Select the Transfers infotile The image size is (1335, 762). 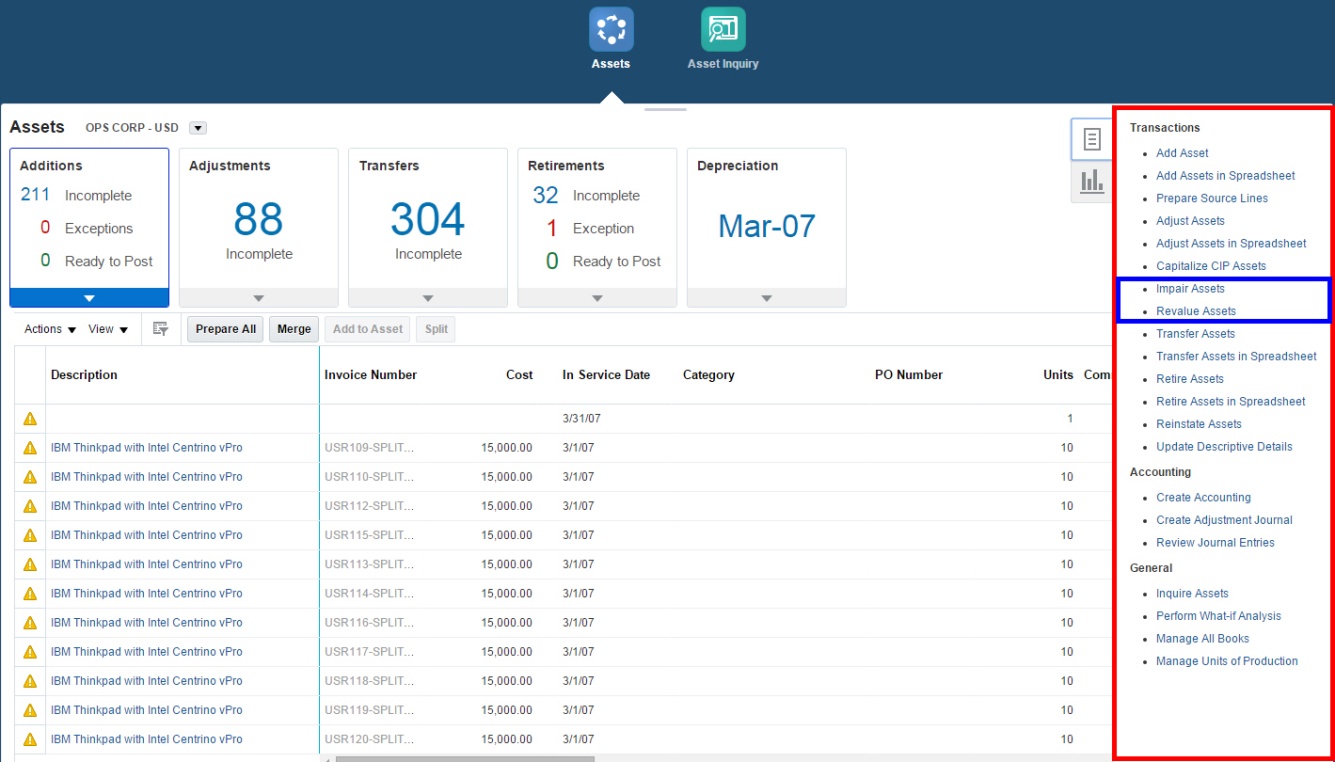coord(428,228)
